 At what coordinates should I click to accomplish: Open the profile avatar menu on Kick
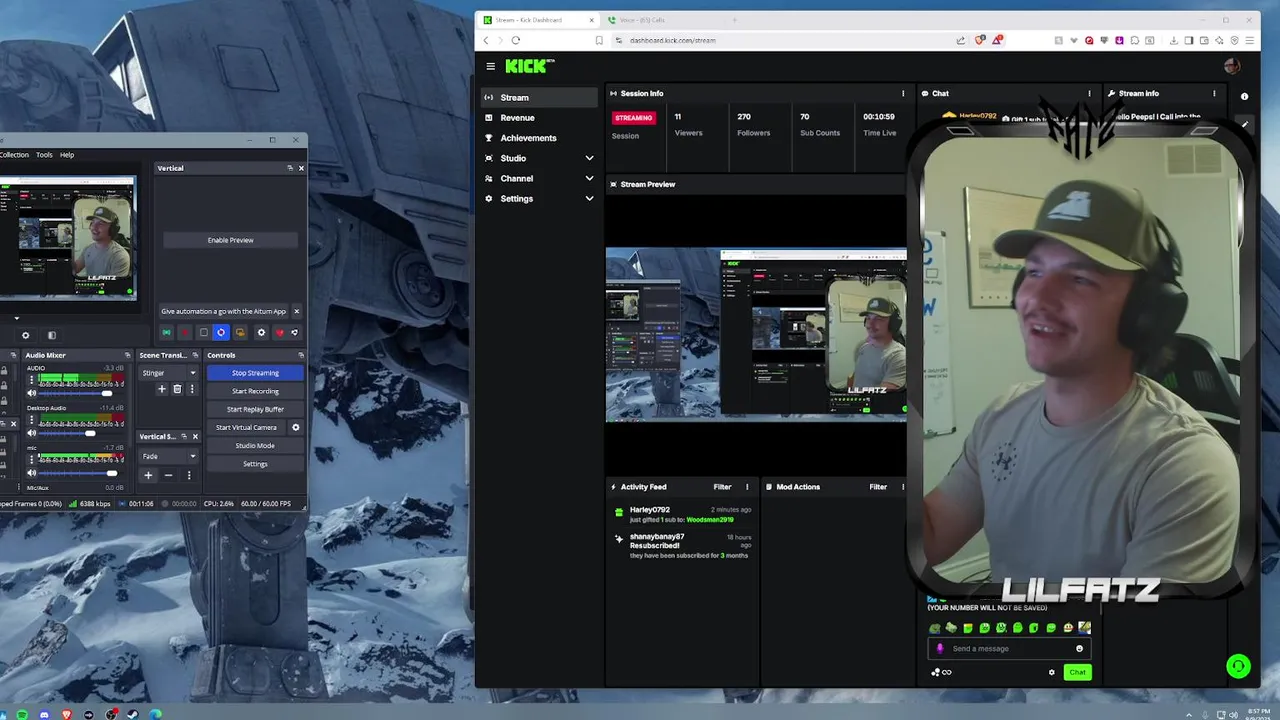click(x=1231, y=66)
